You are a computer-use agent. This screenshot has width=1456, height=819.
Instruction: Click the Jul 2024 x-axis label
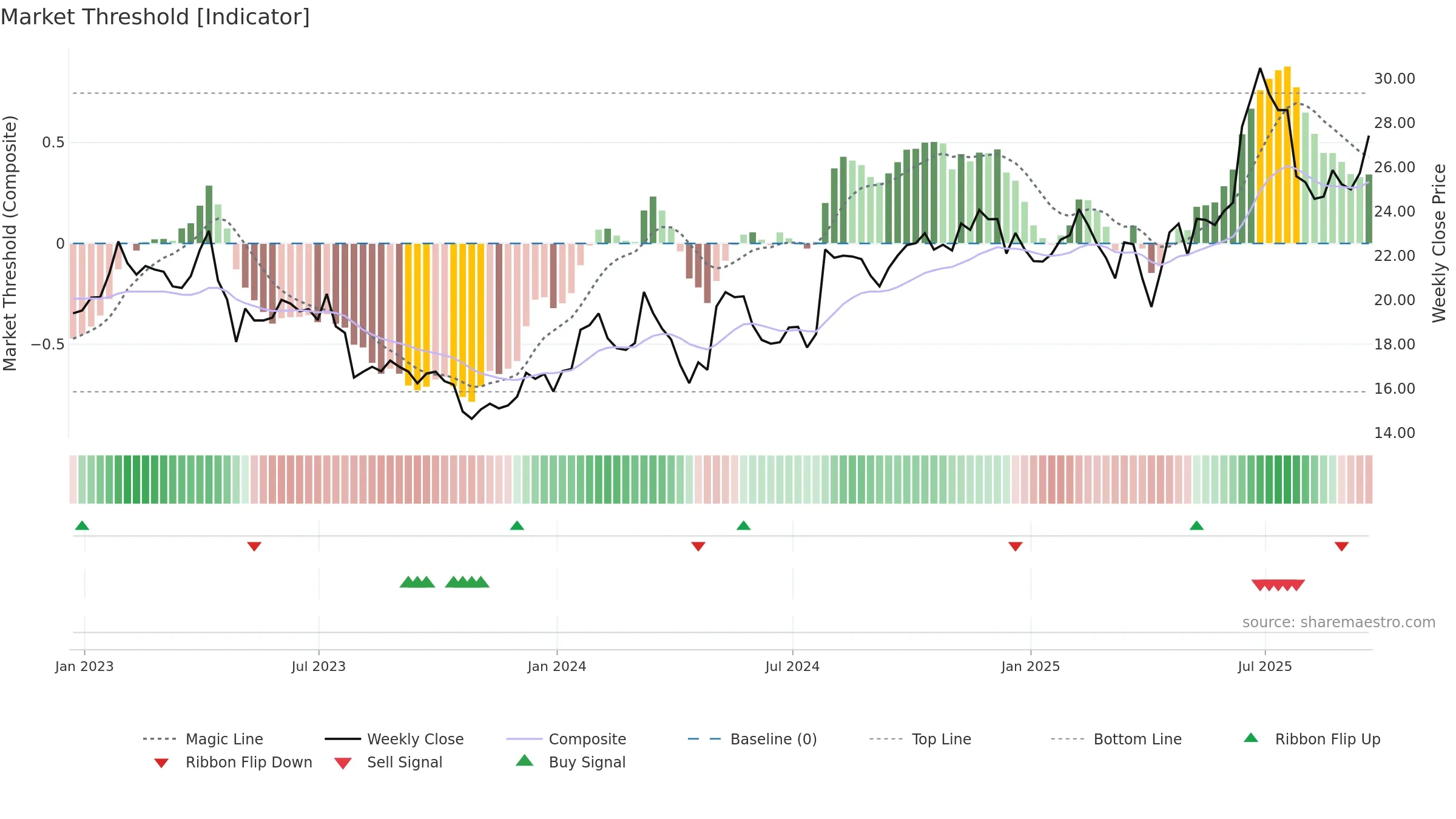tap(792, 666)
